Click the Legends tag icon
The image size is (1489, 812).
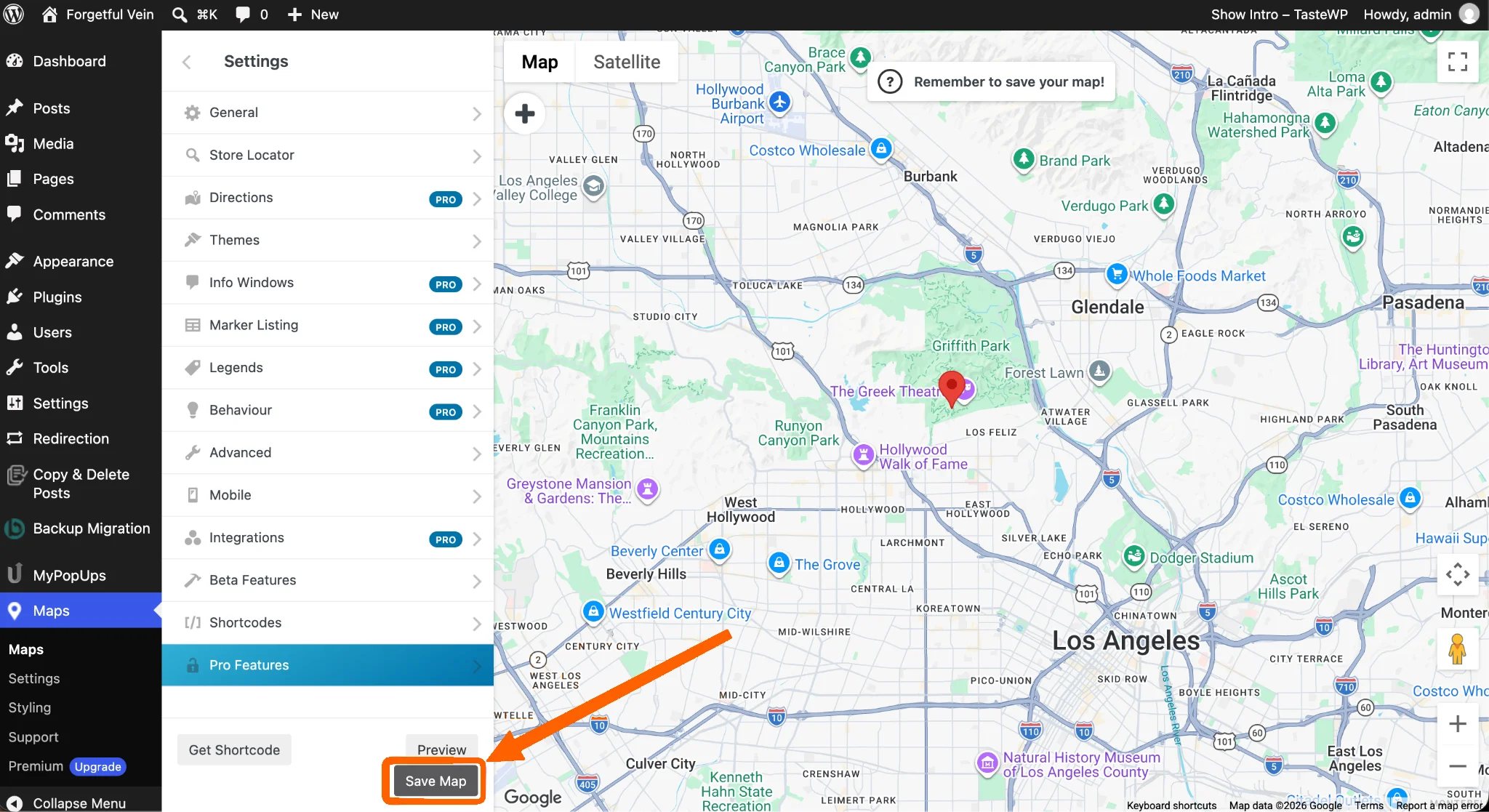(x=192, y=368)
